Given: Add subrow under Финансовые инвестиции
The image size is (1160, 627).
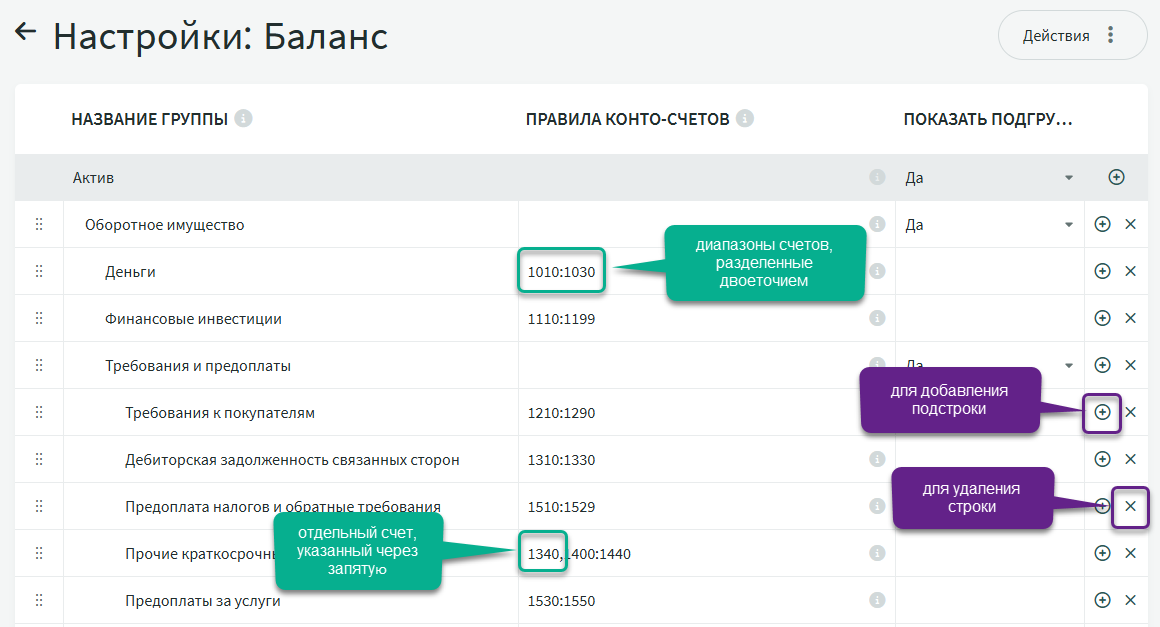Looking at the screenshot, I should point(1102,318).
